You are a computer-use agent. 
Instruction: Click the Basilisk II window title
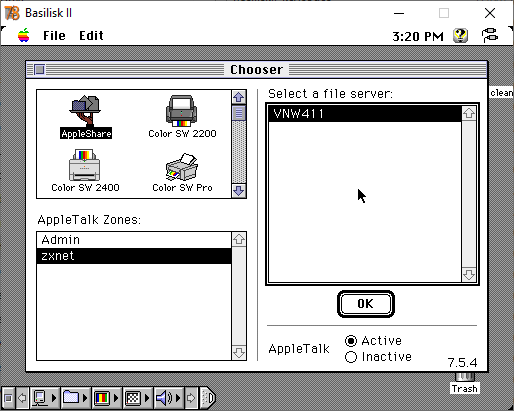(x=48, y=13)
